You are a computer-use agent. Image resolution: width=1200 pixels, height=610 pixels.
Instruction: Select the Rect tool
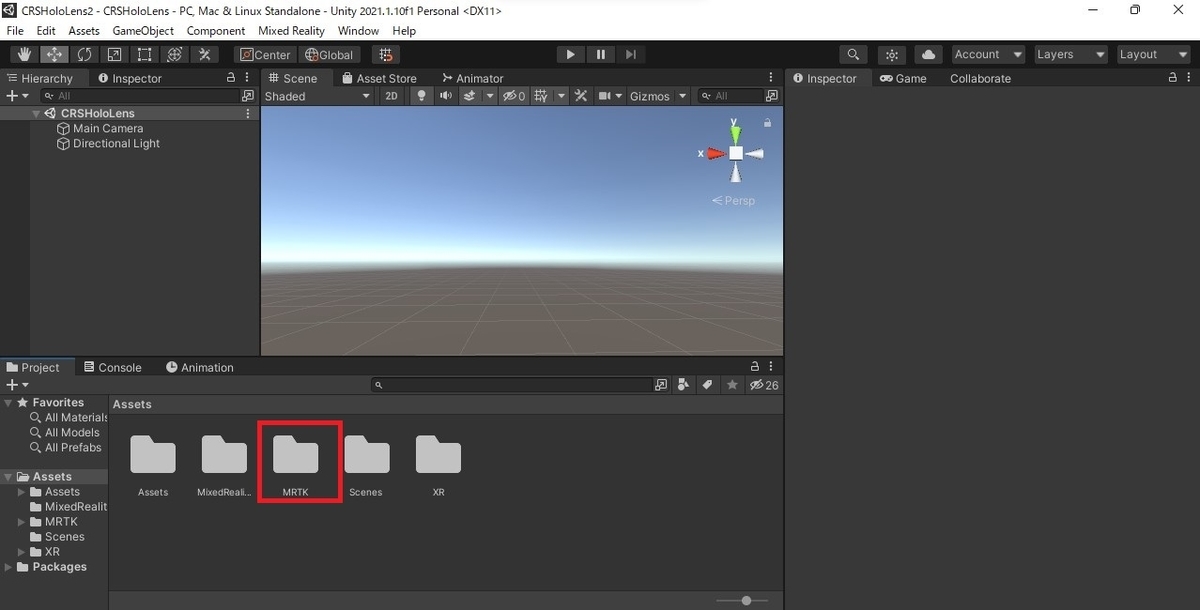tap(145, 54)
